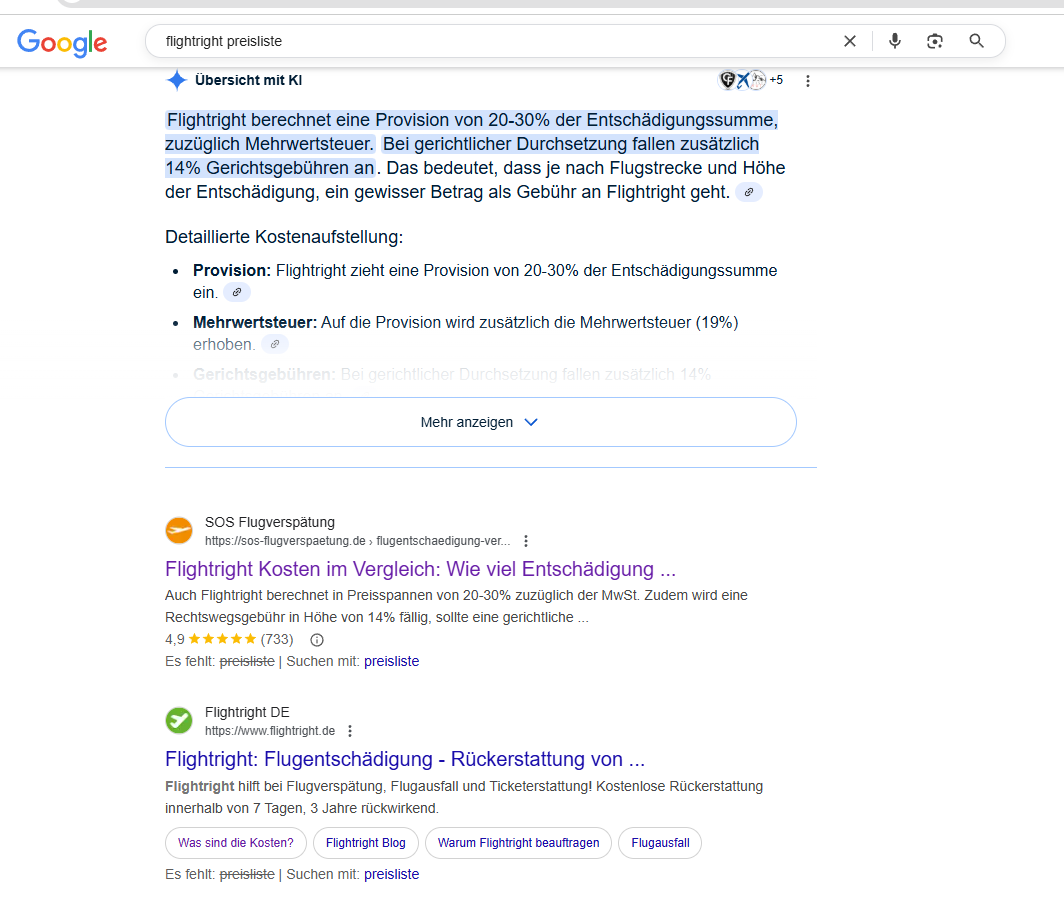
Task: Open more options for Flightright DE result
Action: pyautogui.click(x=350, y=731)
